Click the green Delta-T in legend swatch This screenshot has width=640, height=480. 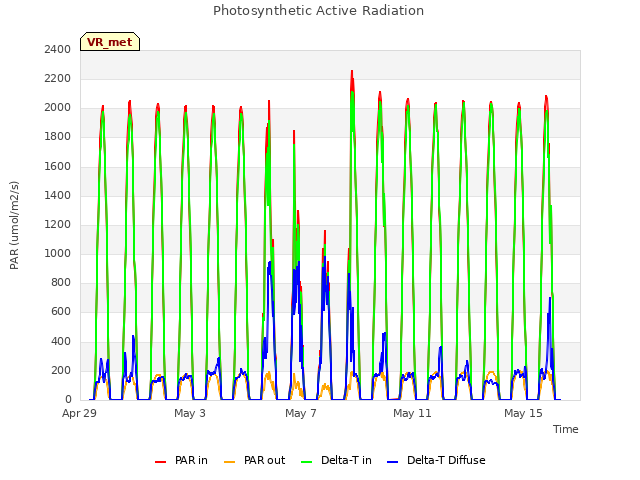coord(307,462)
